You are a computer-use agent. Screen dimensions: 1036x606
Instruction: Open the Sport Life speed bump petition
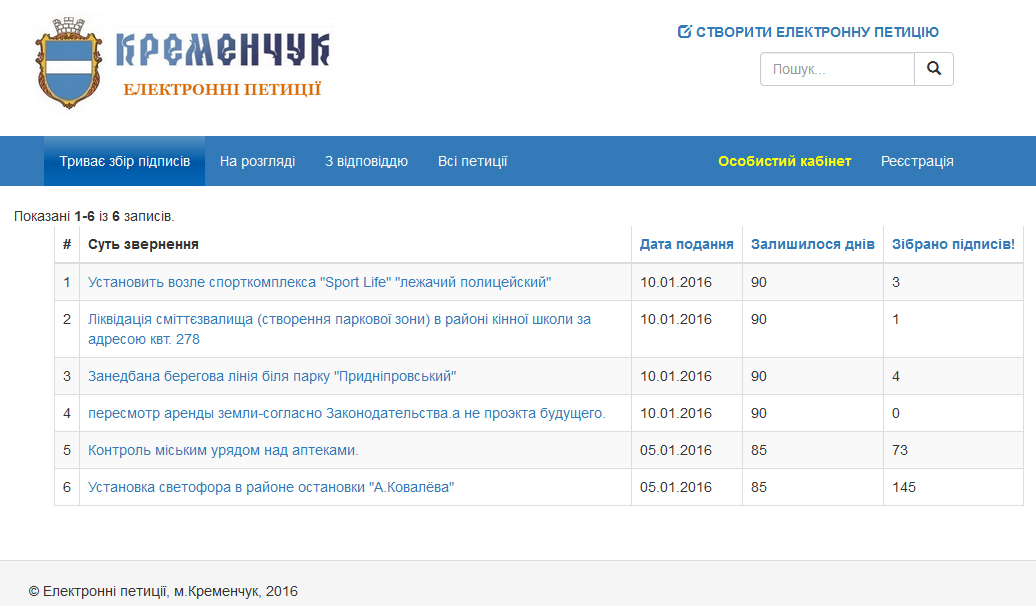(x=319, y=282)
